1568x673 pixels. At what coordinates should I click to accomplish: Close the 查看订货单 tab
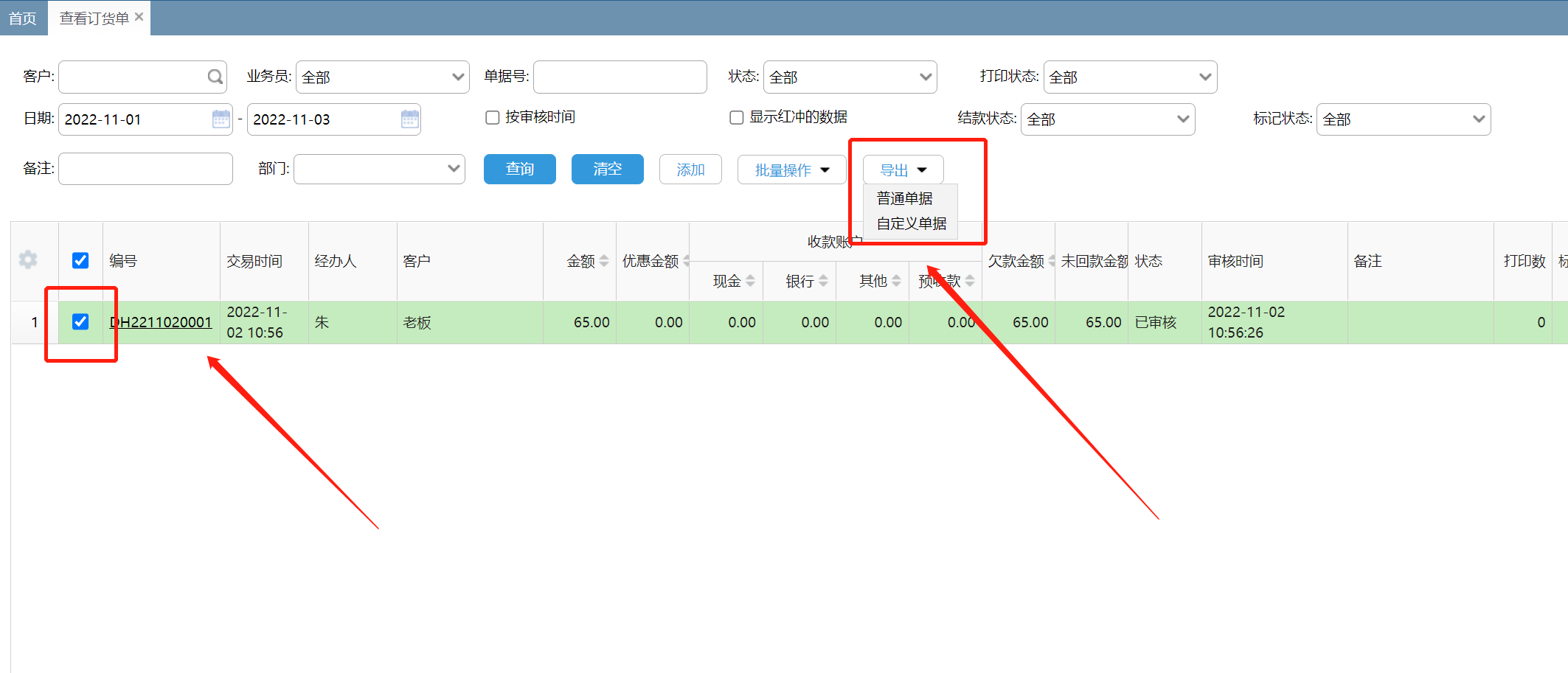click(139, 17)
